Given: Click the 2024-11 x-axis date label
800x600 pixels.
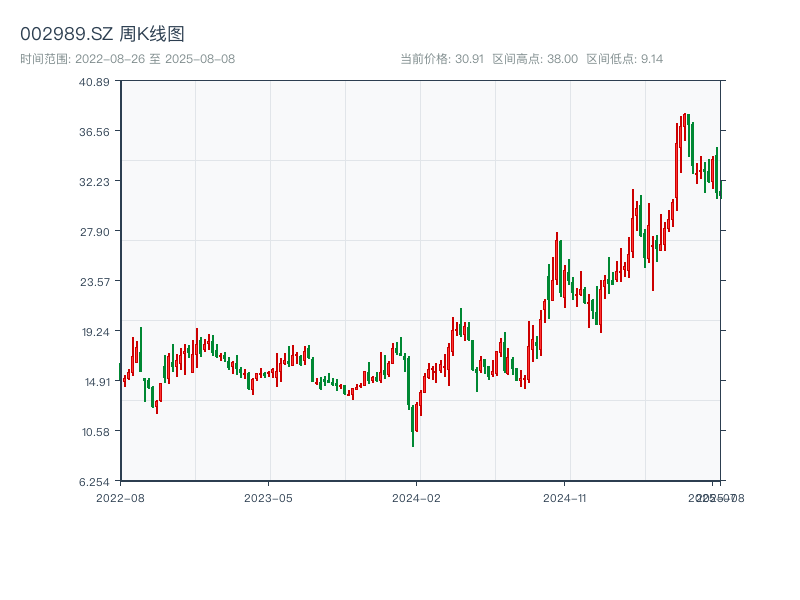Looking at the screenshot, I should (x=565, y=497).
